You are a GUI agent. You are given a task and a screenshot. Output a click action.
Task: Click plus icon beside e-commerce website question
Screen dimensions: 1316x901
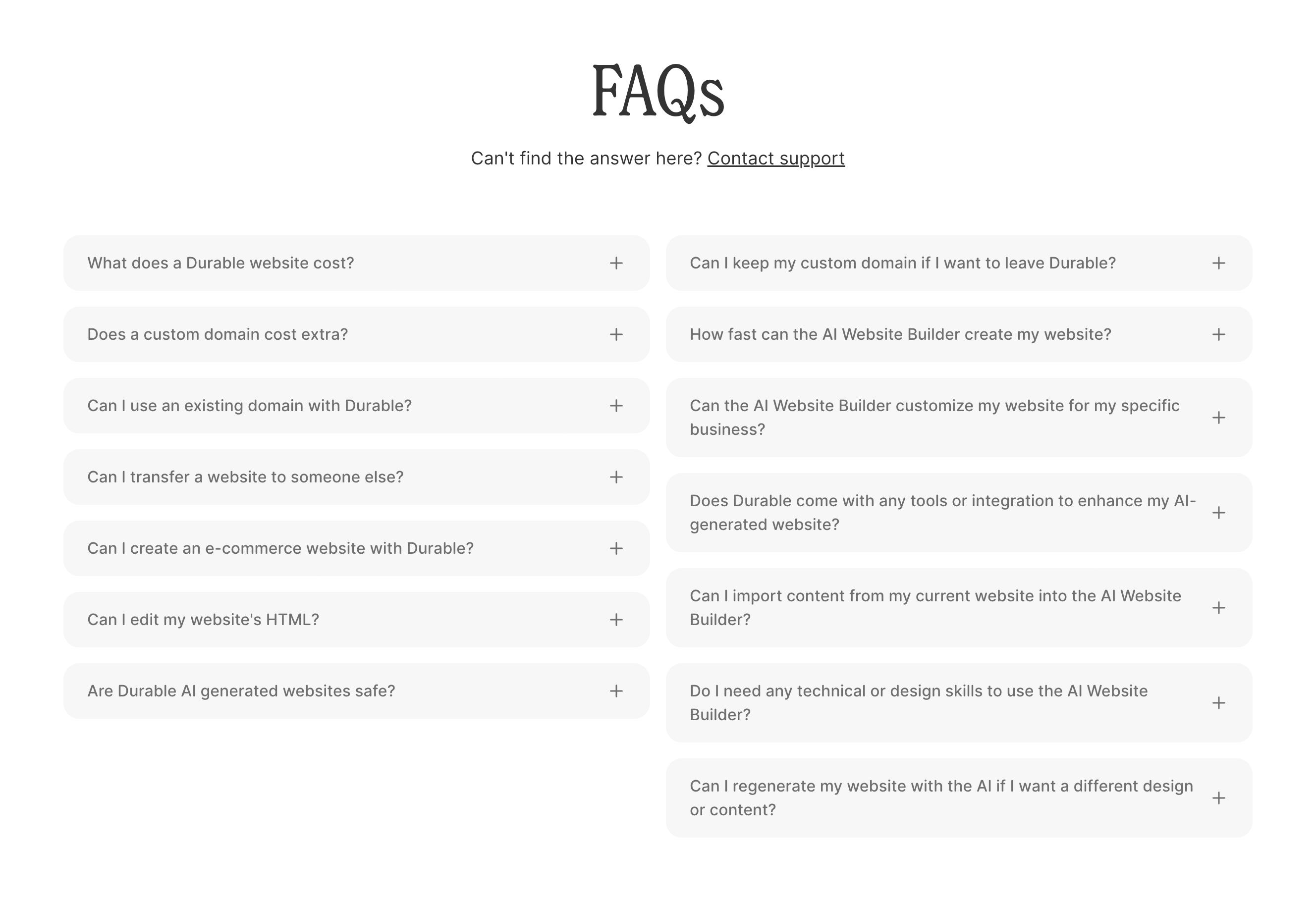click(x=616, y=548)
